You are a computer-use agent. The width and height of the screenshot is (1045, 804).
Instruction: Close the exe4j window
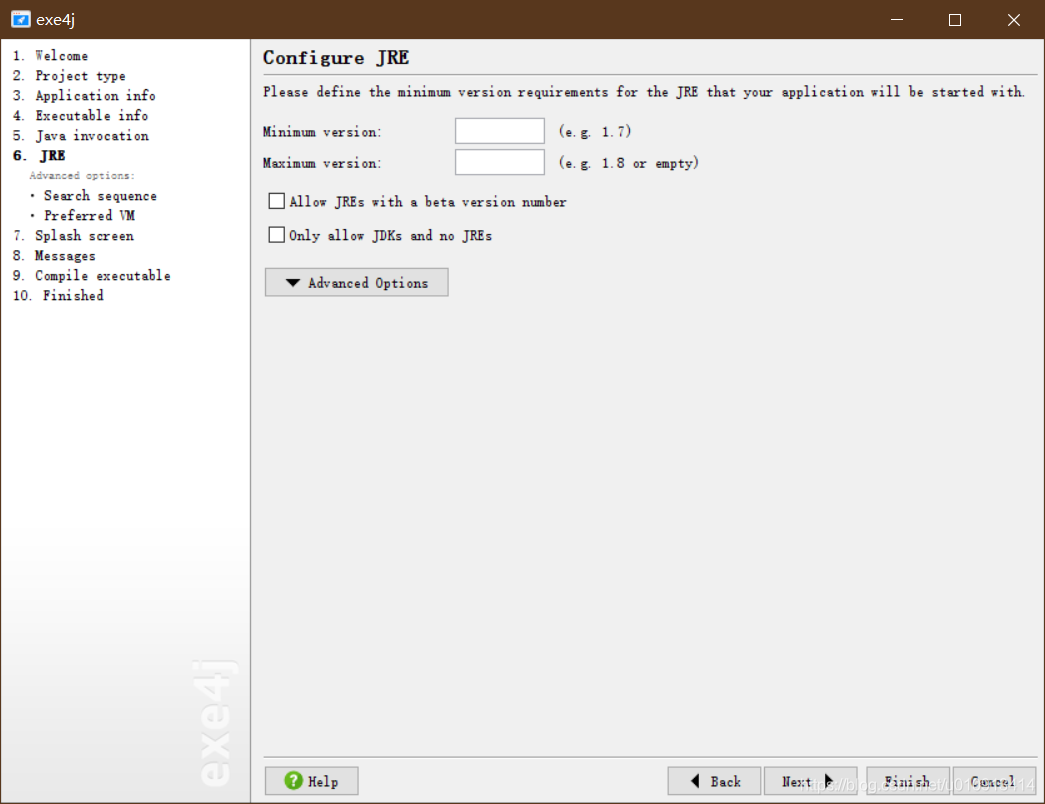(1014, 20)
